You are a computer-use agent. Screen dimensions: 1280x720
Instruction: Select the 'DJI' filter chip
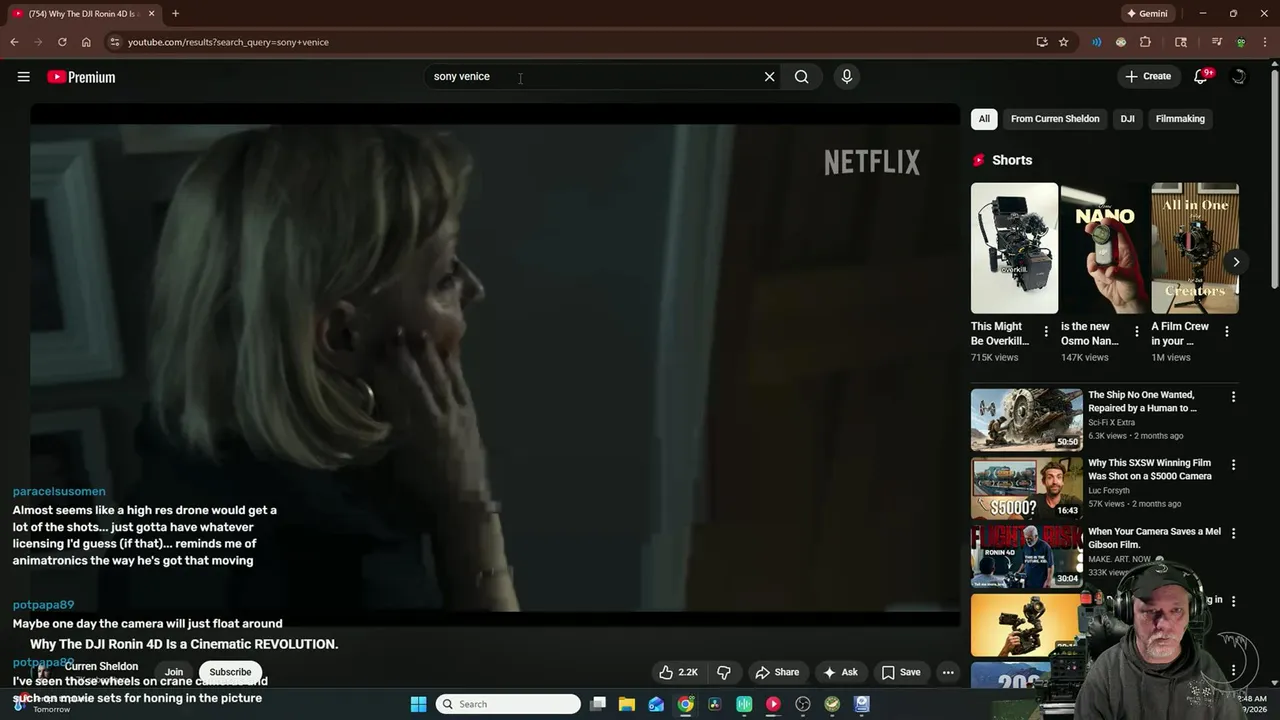tap(1127, 119)
